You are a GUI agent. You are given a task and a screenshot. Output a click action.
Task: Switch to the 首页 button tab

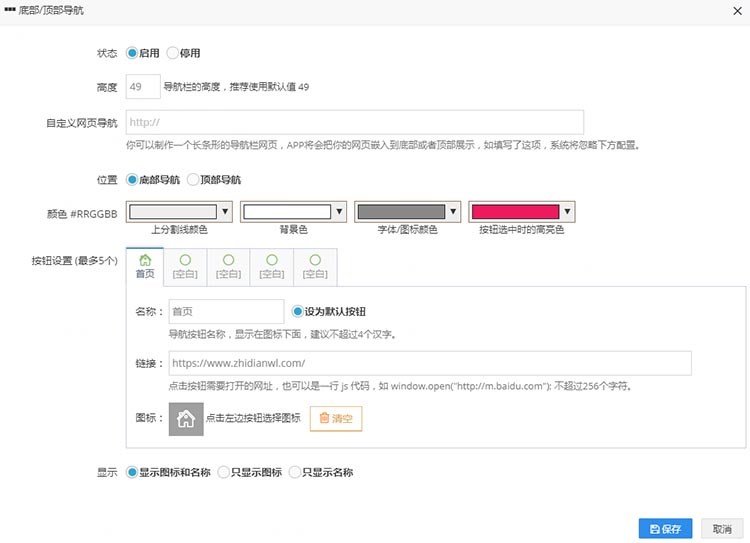[145, 267]
